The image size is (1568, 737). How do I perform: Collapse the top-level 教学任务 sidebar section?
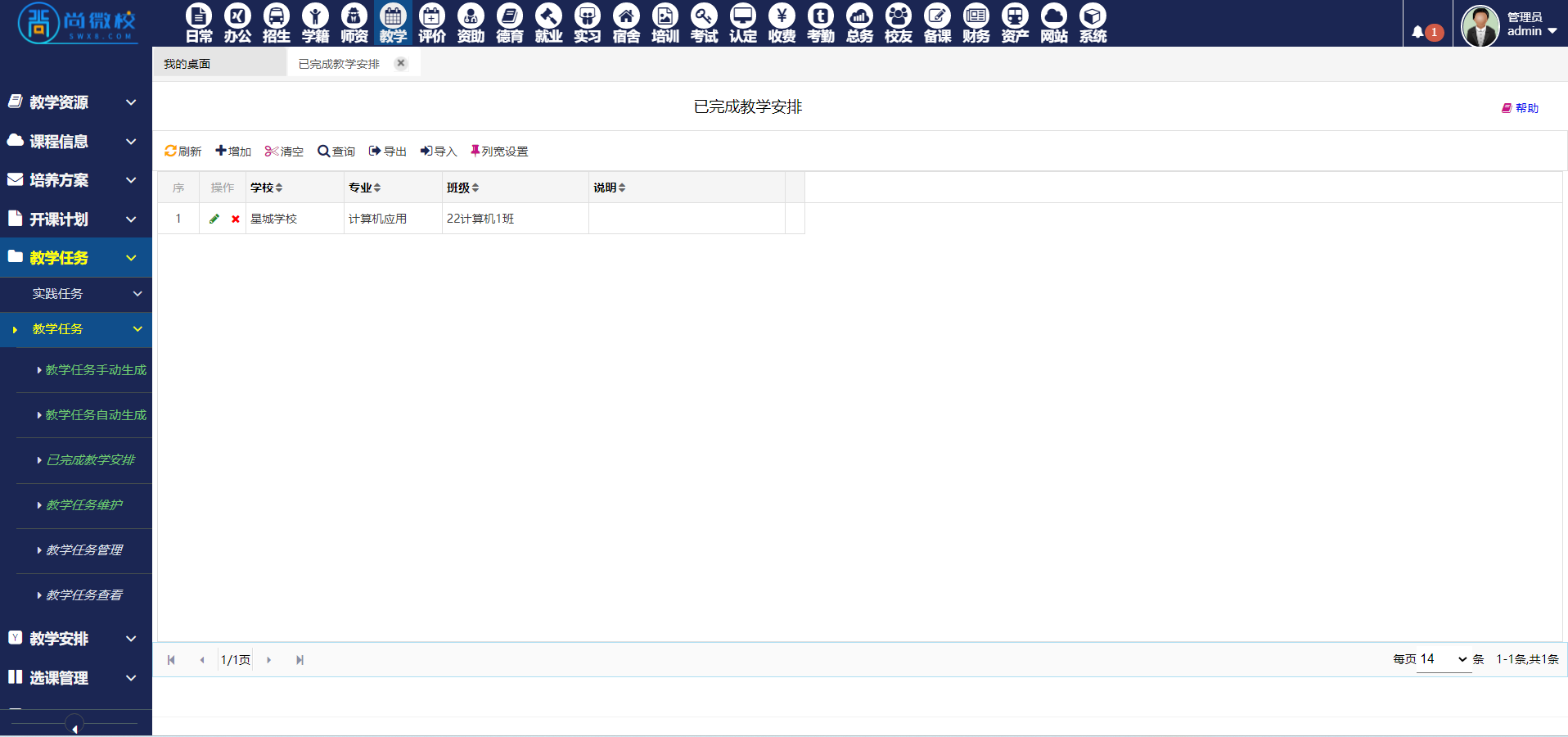tap(76, 258)
